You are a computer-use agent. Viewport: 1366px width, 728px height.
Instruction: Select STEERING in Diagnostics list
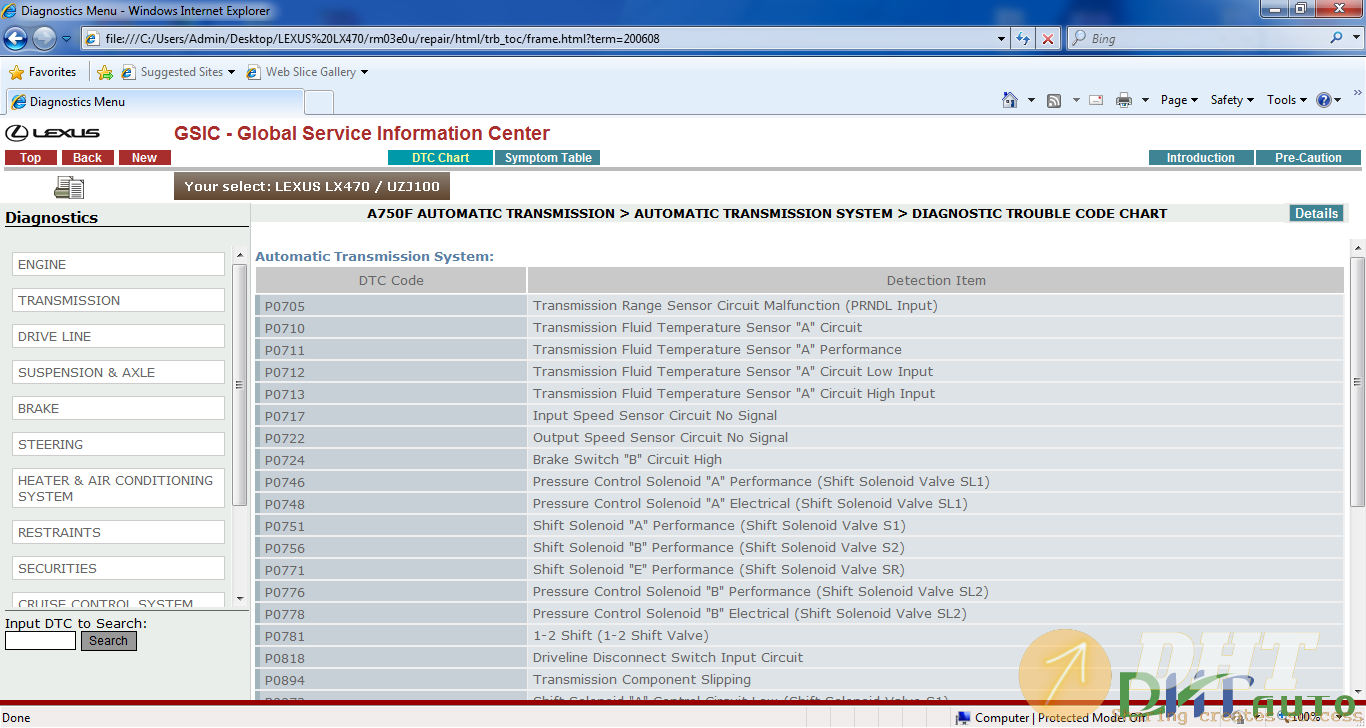118,444
